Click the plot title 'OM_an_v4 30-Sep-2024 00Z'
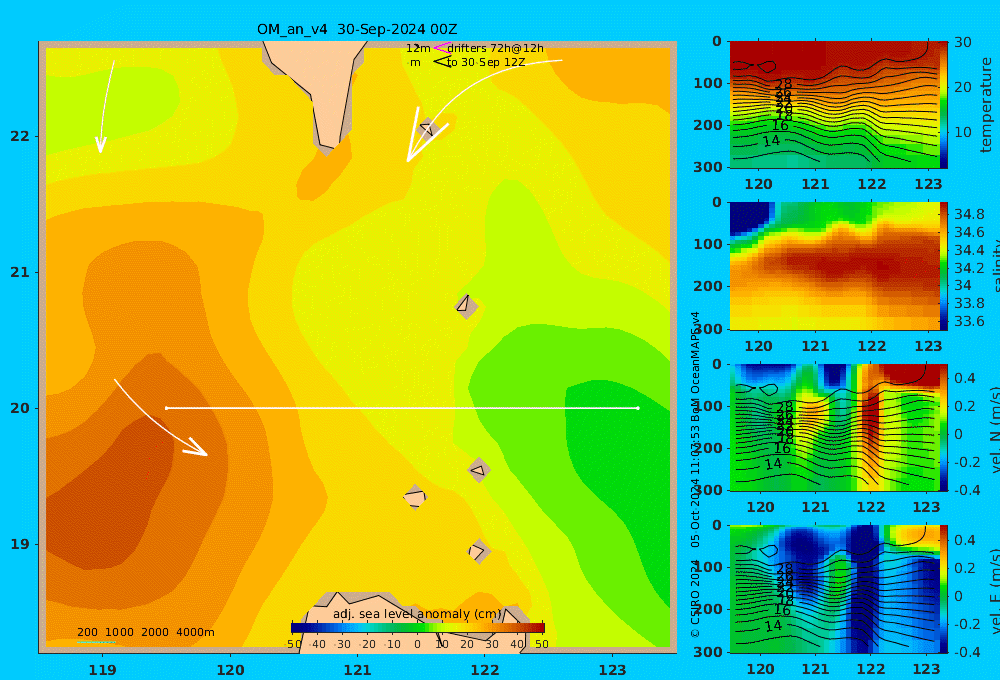 click(x=357, y=29)
